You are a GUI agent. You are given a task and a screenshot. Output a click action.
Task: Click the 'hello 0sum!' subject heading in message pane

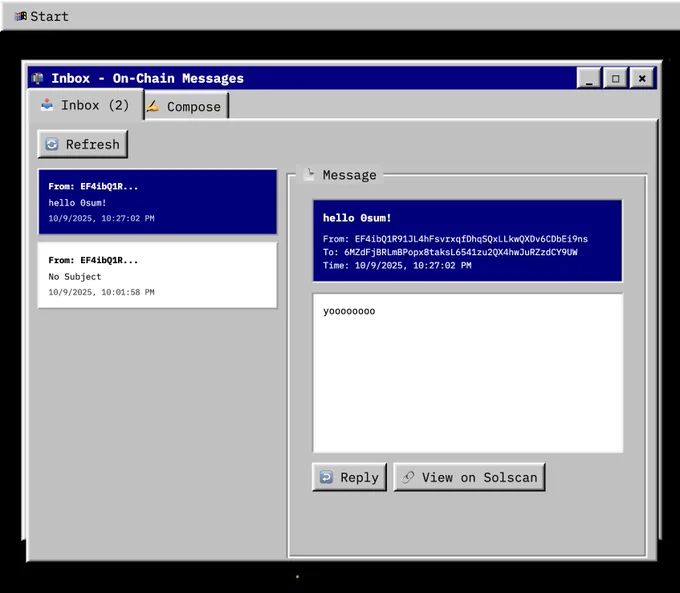[357, 218]
